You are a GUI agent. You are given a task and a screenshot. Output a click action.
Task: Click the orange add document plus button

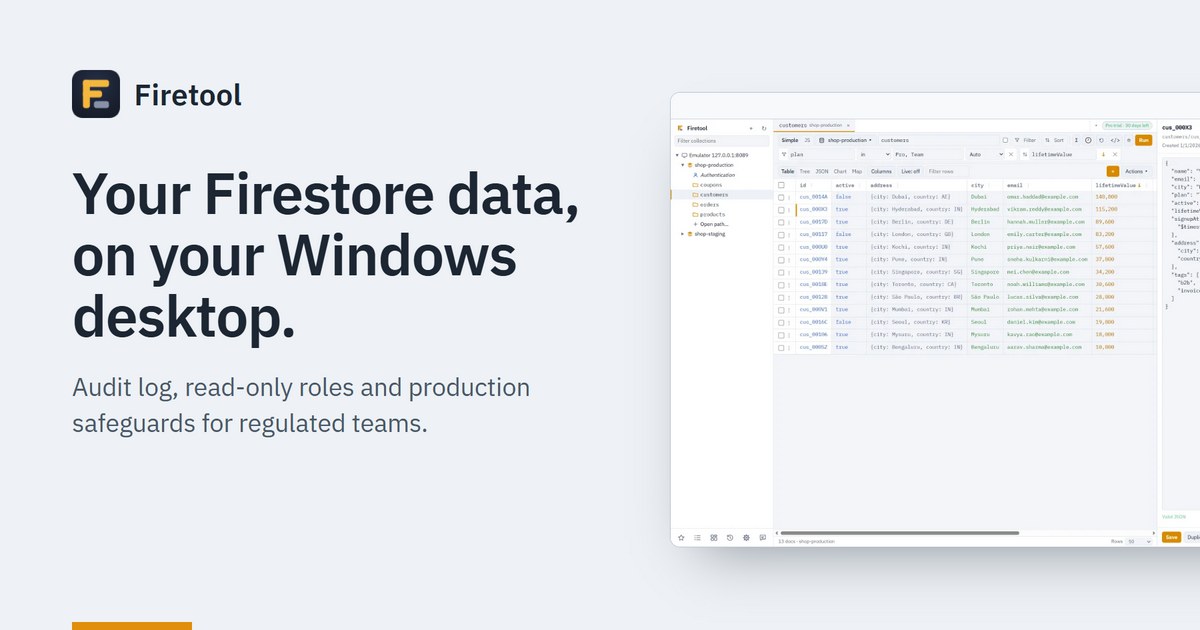[x=1113, y=171]
